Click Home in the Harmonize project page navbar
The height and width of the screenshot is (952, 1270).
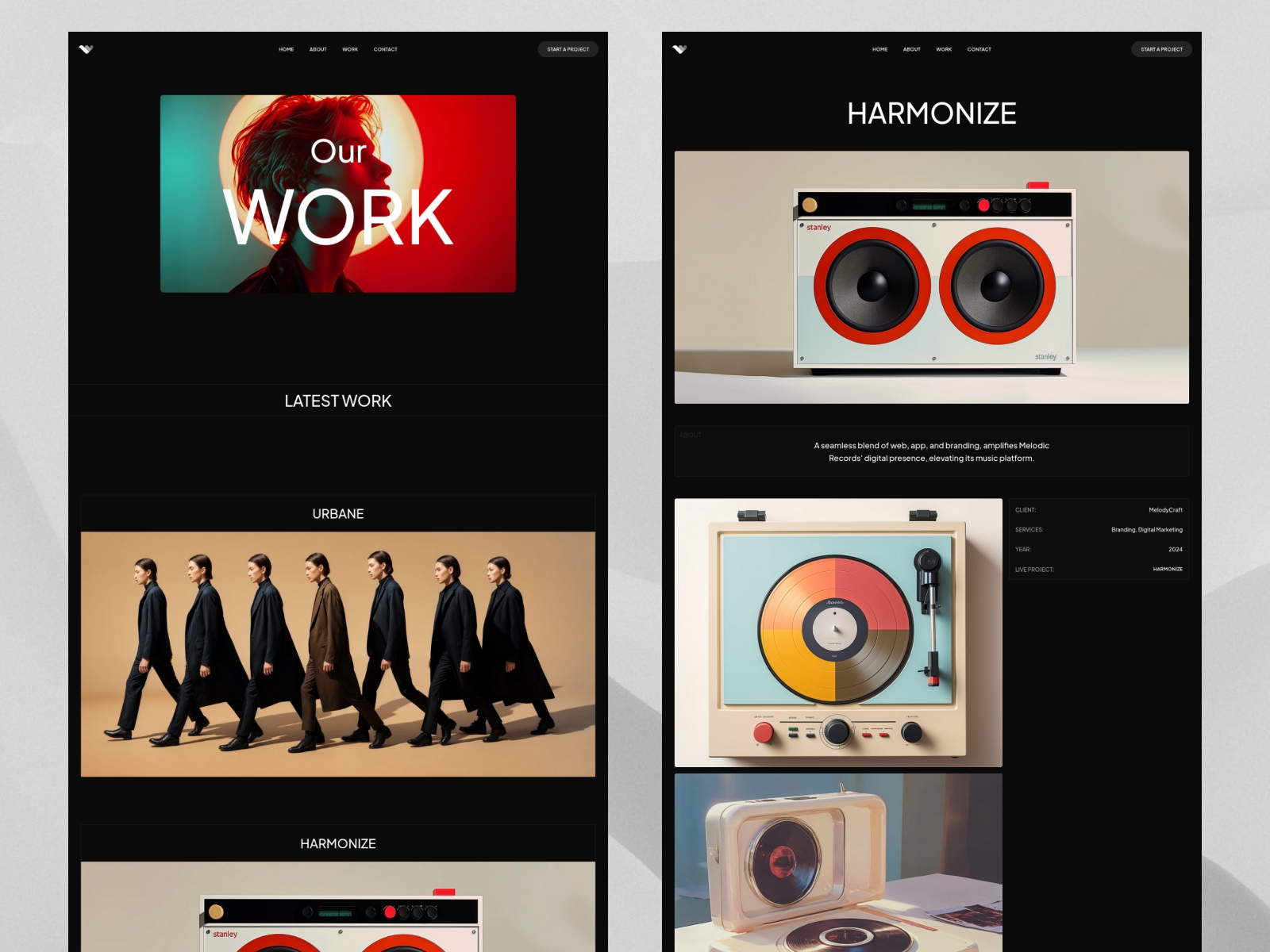[x=879, y=49]
